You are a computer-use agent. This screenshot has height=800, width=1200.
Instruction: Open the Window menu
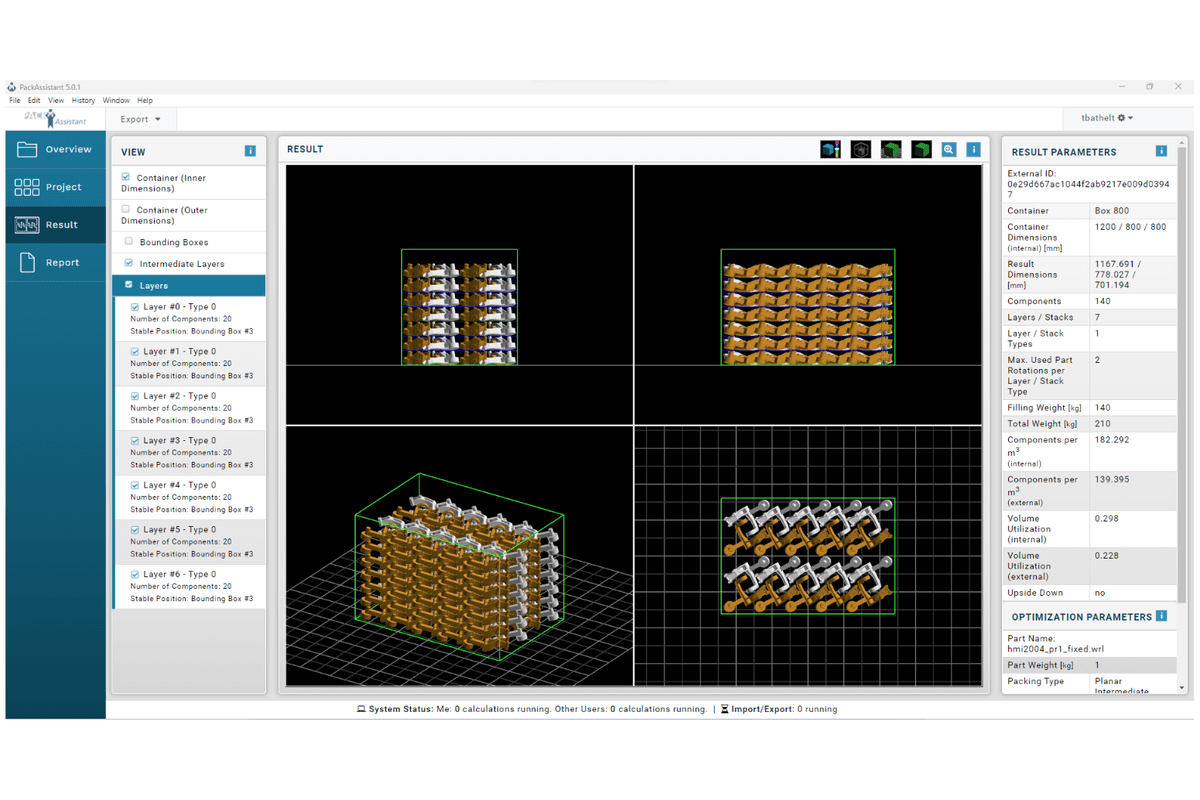point(116,101)
